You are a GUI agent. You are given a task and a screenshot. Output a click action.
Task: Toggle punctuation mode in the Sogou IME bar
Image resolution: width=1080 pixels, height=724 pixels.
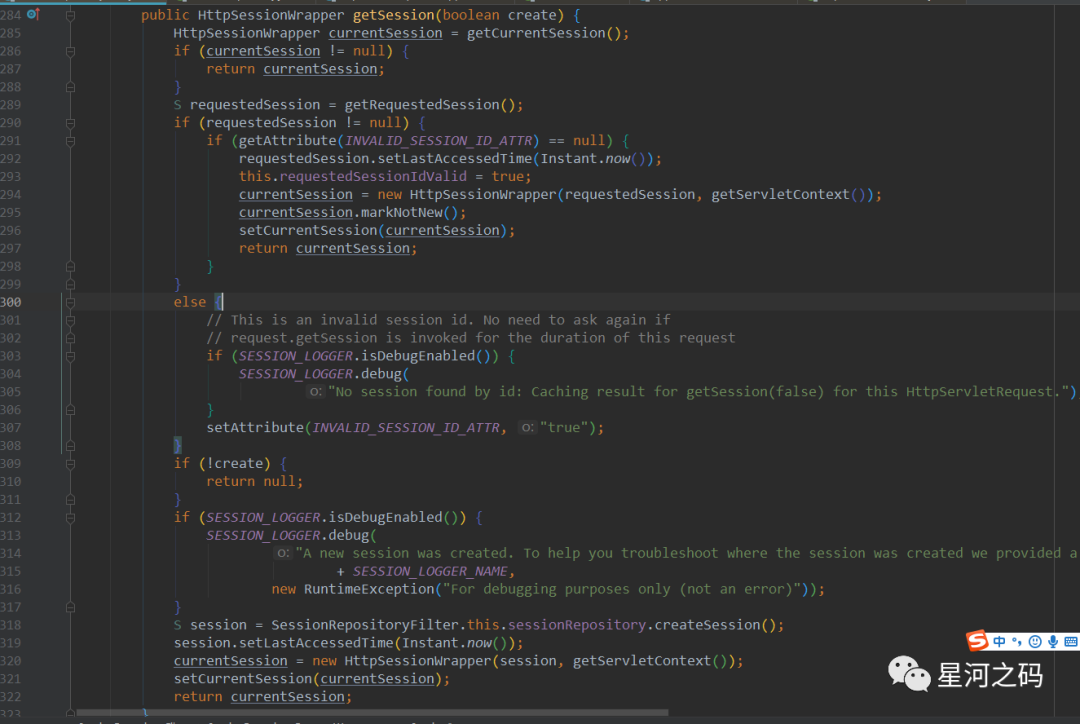[1017, 642]
